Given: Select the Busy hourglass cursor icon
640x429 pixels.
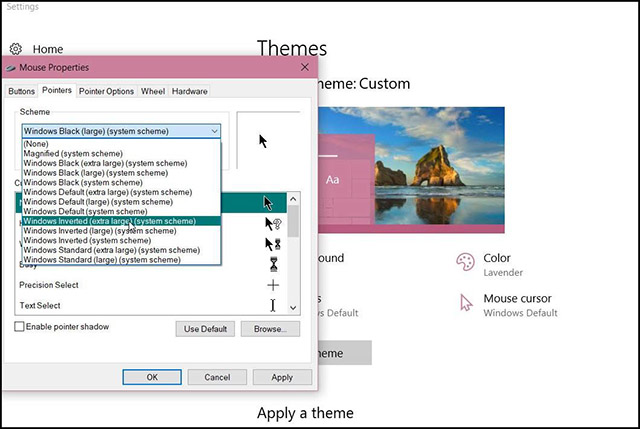Looking at the screenshot, I should point(272,265).
